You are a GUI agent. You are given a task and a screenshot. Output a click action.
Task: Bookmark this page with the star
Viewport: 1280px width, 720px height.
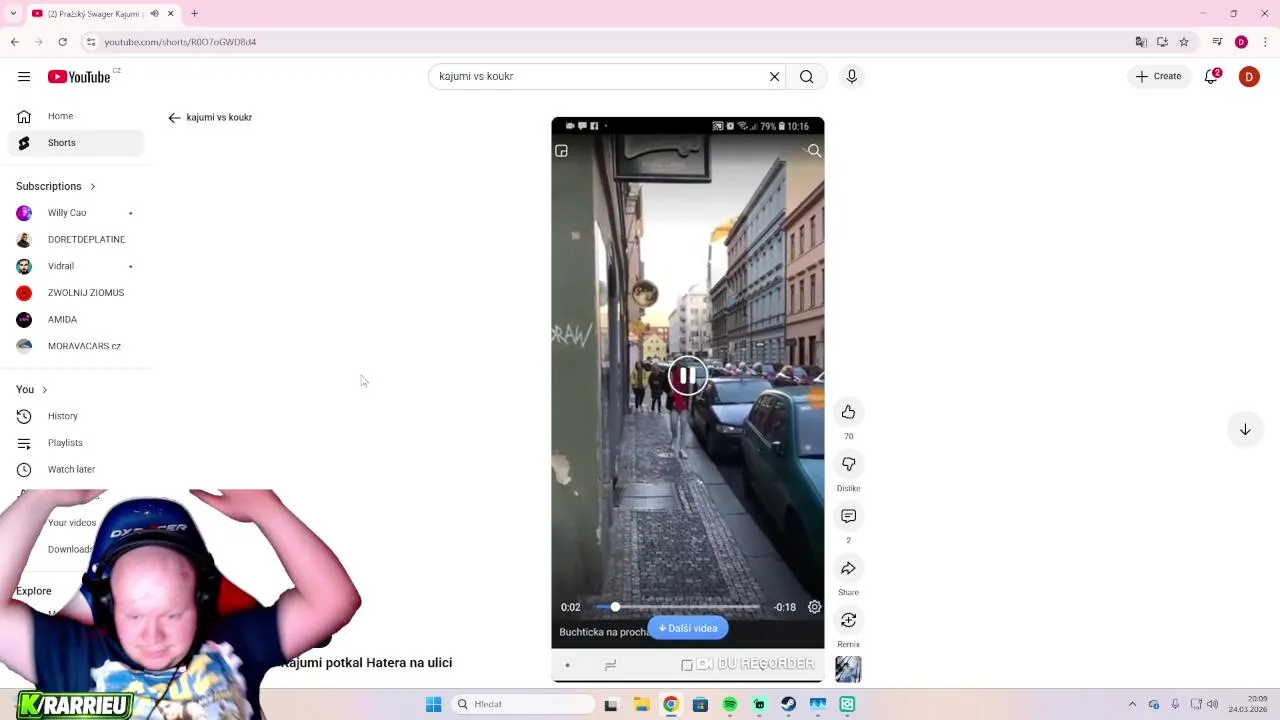tap(1184, 42)
